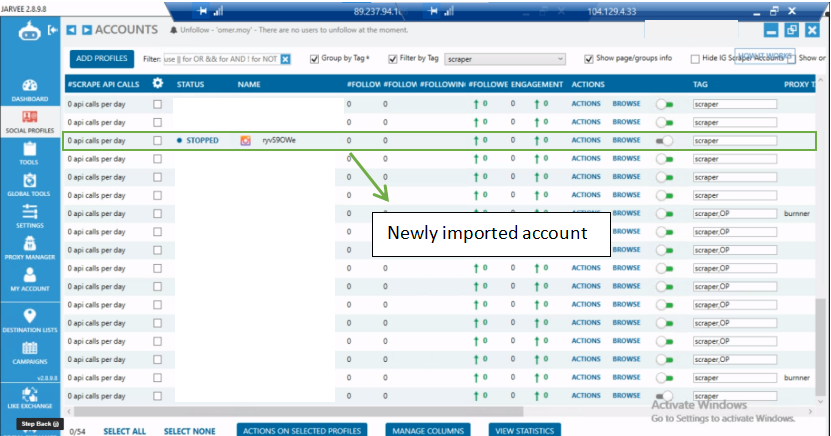This screenshot has width=831, height=436.
Task: Switch to the 104.129.4.33 remote tab
Action: (612, 11)
